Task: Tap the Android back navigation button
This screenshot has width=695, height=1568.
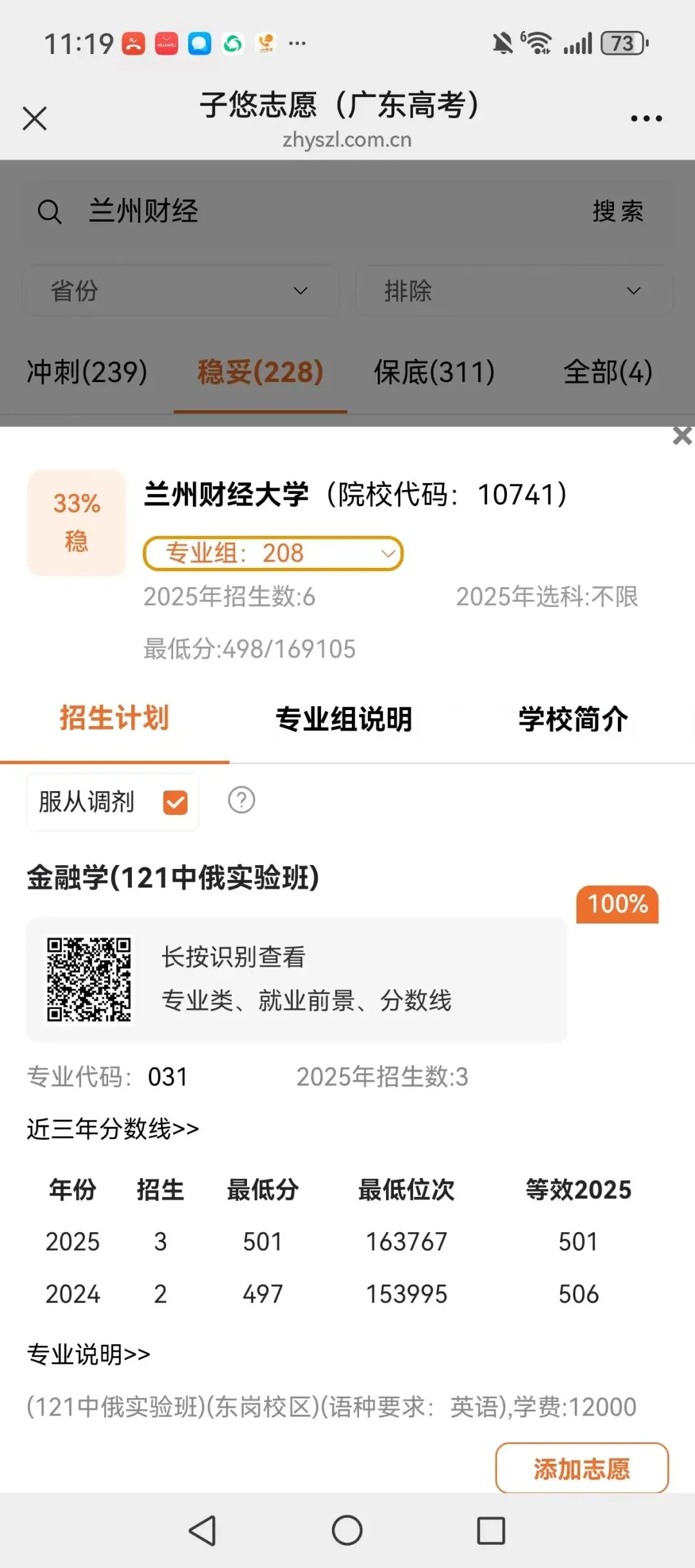Action: pos(203,1530)
